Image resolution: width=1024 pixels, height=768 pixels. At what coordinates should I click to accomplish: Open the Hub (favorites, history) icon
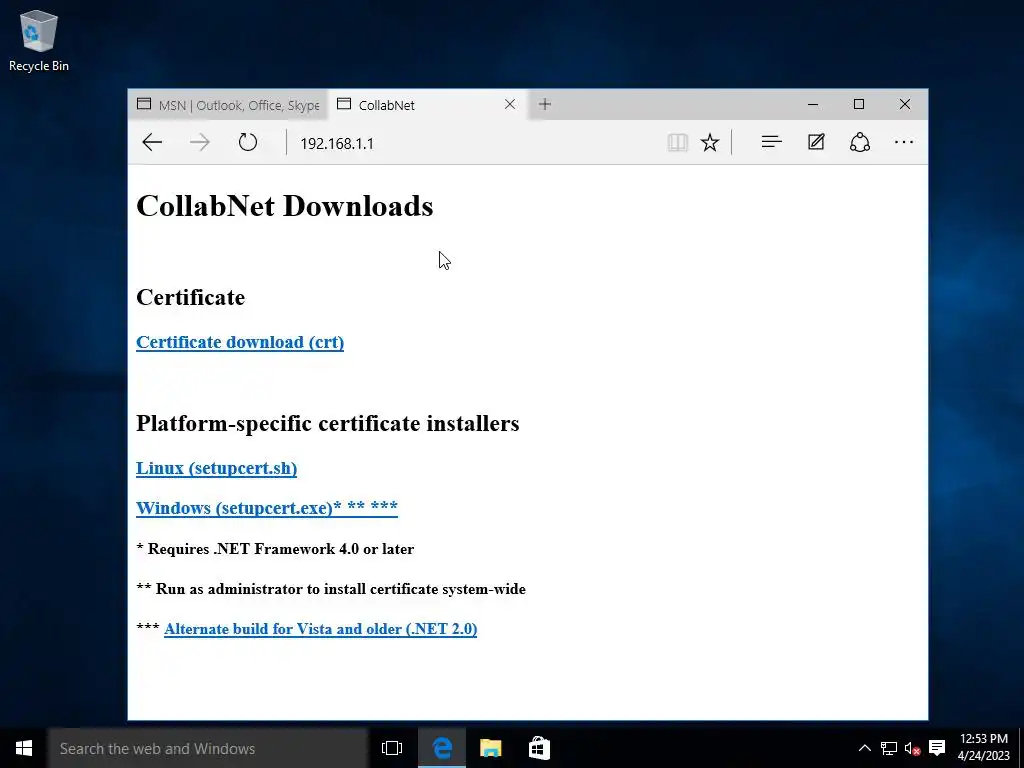pos(771,142)
